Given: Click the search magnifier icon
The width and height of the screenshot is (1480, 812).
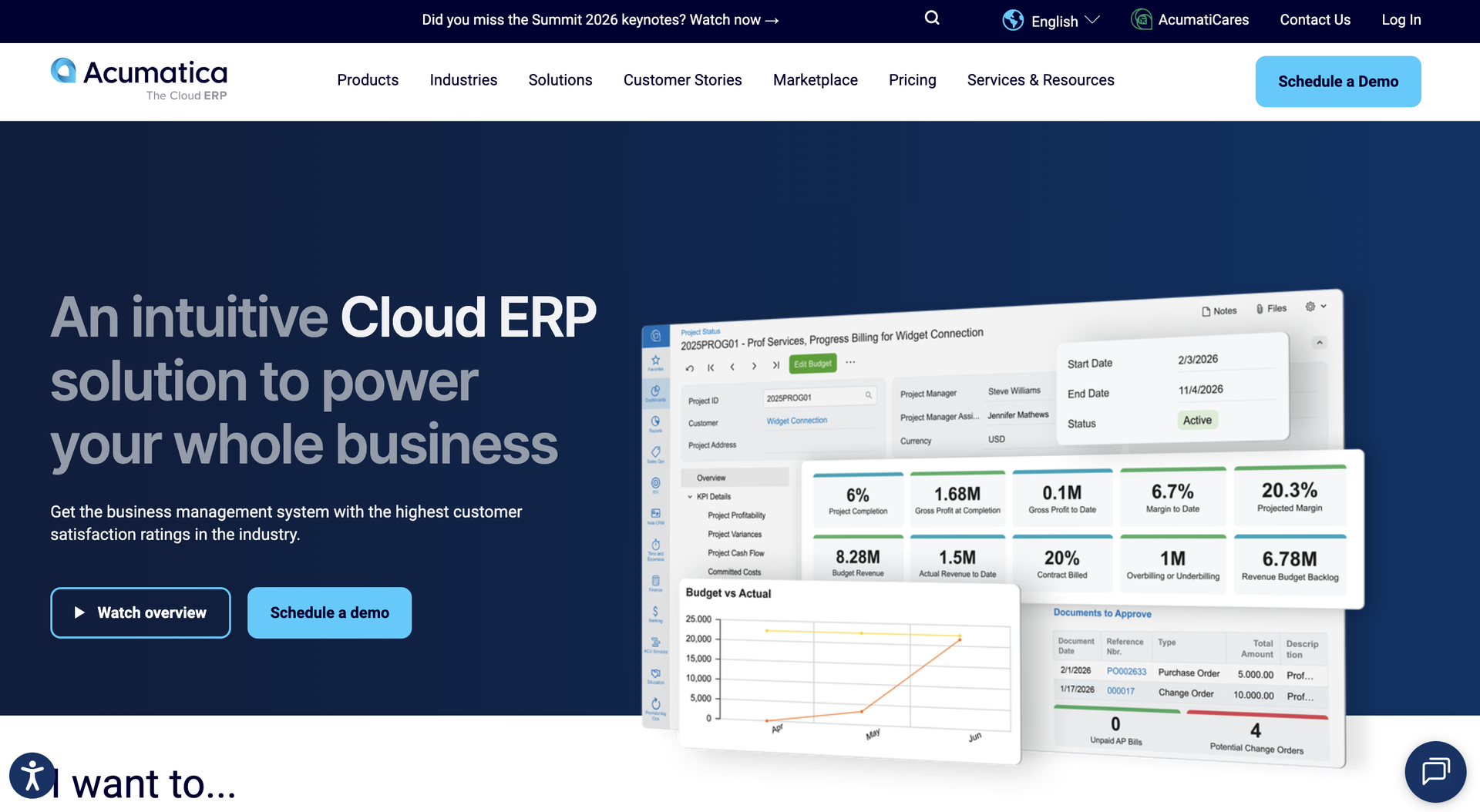Looking at the screenshot, I should point(932,18).
